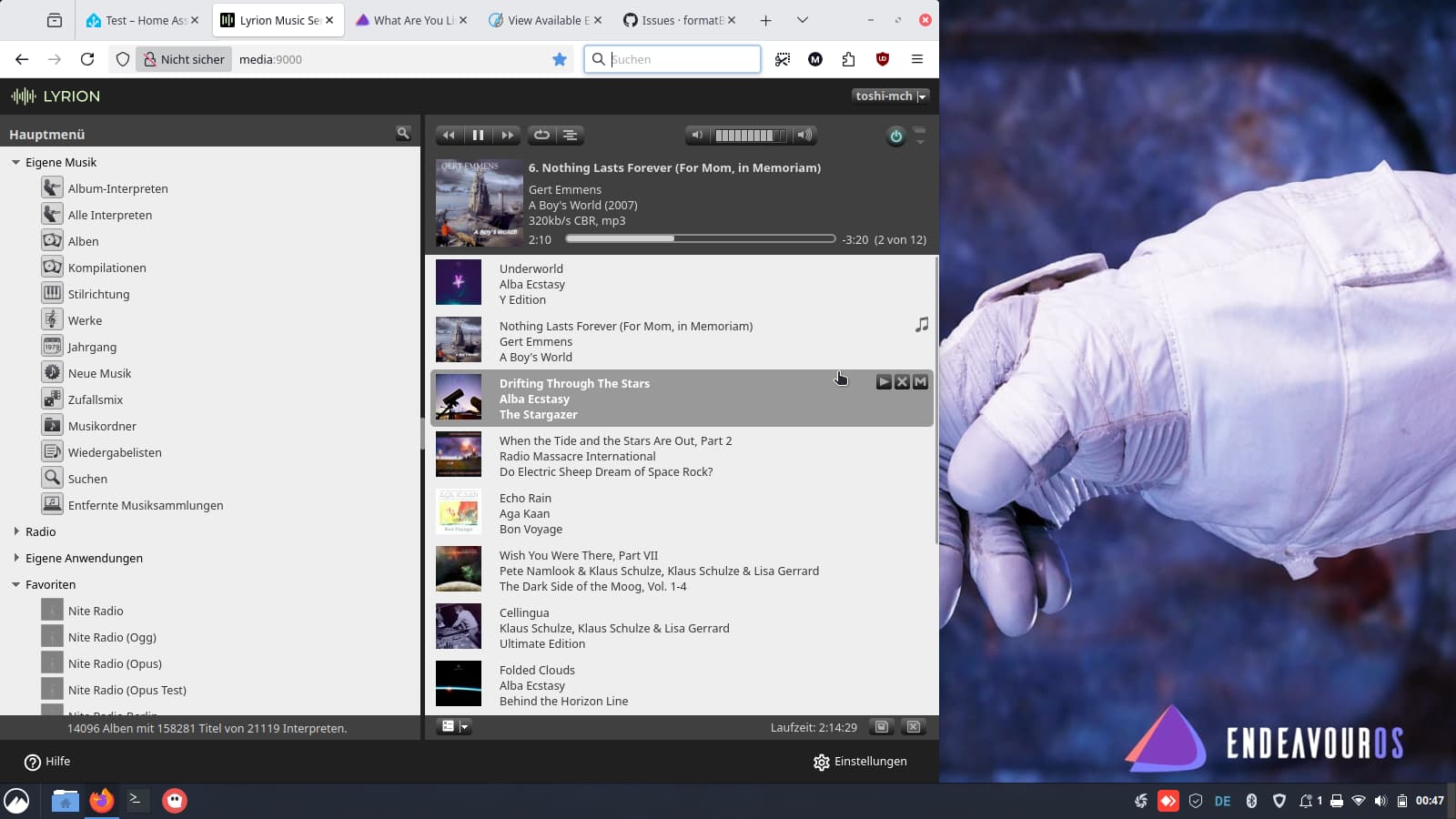This screenshot has width=1456, height=819.
Task: Click the music note icon on Nothing Lasts Forever
Action: pyautogui.click(x=922, y=325)
